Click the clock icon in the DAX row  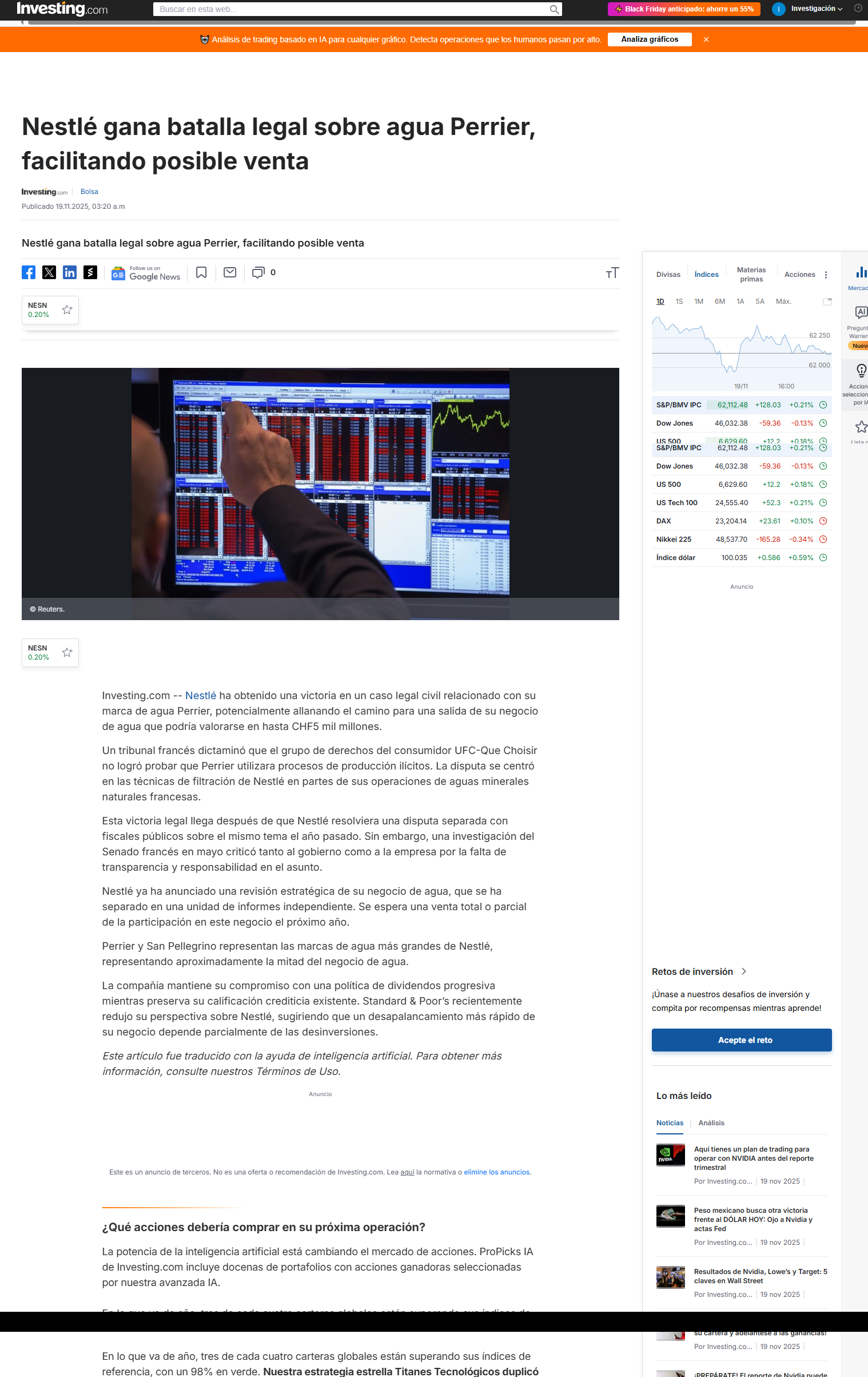click(x=823, y=521)
